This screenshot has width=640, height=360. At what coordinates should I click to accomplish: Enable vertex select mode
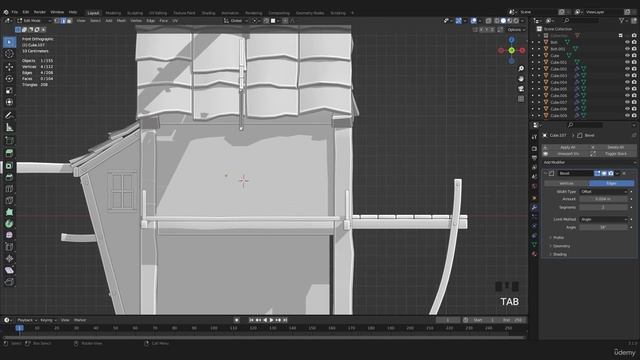(x=57, y=20)
